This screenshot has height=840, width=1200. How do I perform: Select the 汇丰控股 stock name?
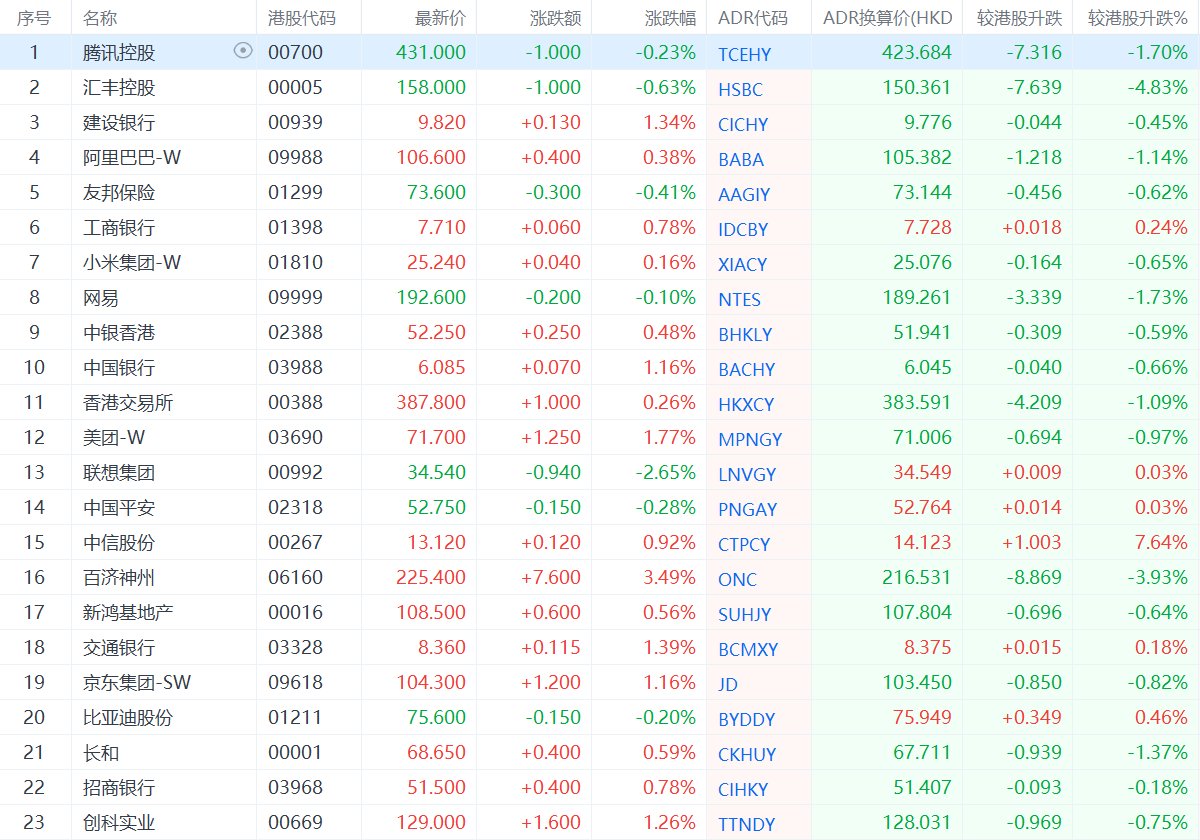[119, 87]
